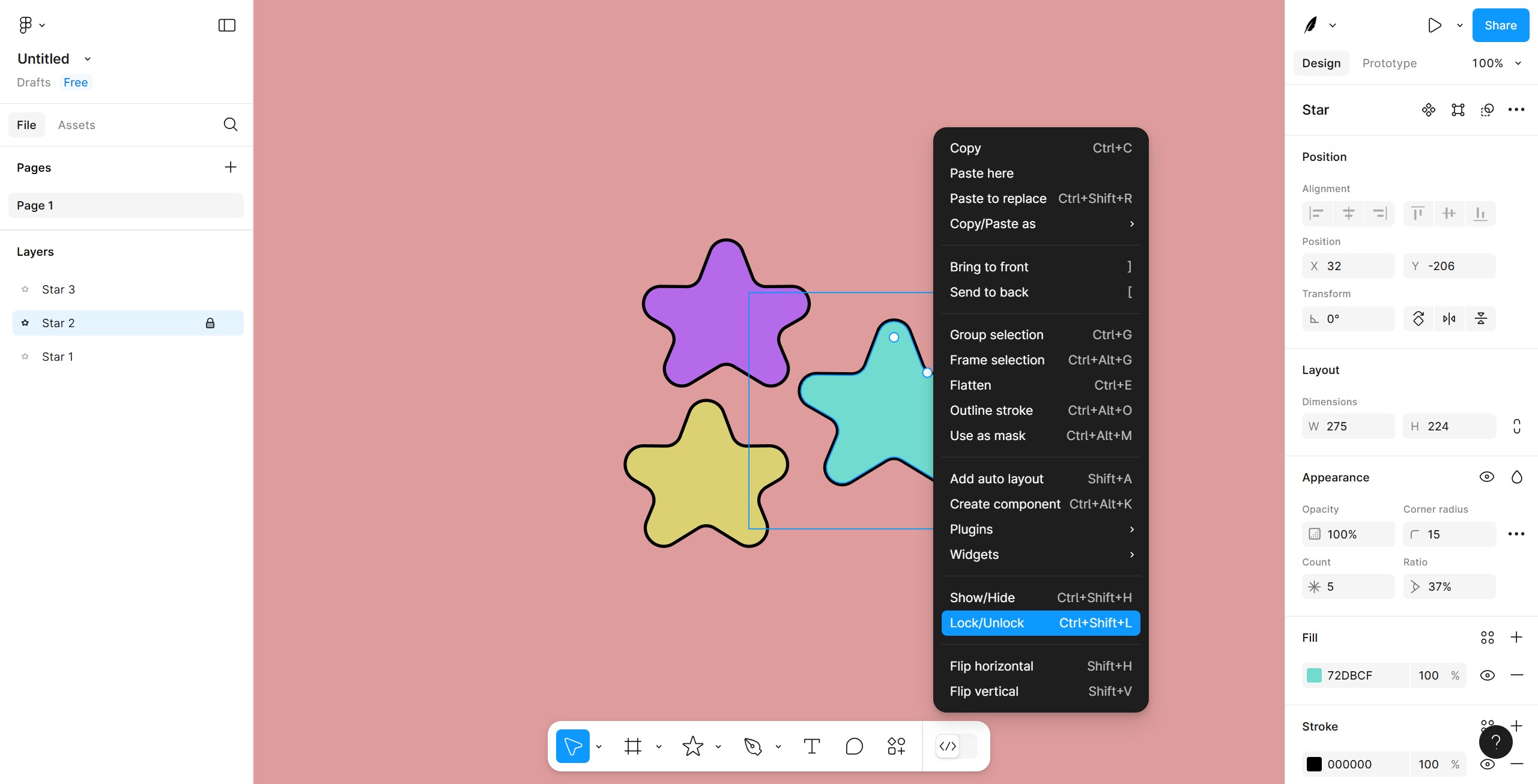Align horizontal centers icon
Screen dimensions: 1538x784
[1348, 214]
